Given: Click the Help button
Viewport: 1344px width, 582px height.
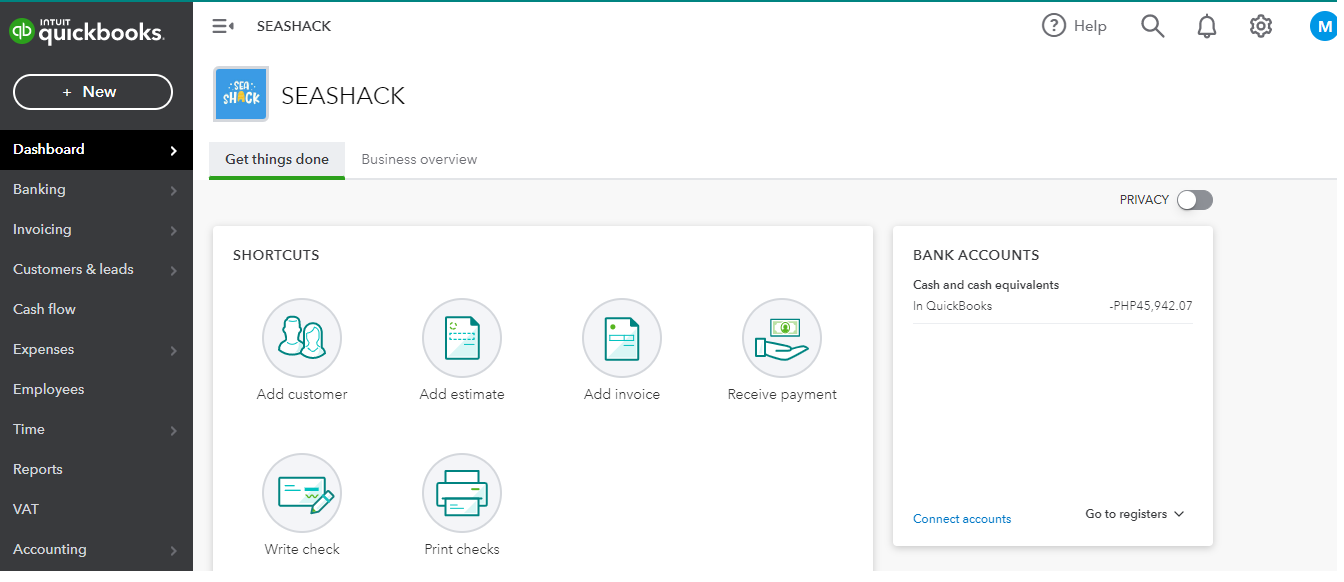Looking at the screenshot, I should (x=1075, y=26).
